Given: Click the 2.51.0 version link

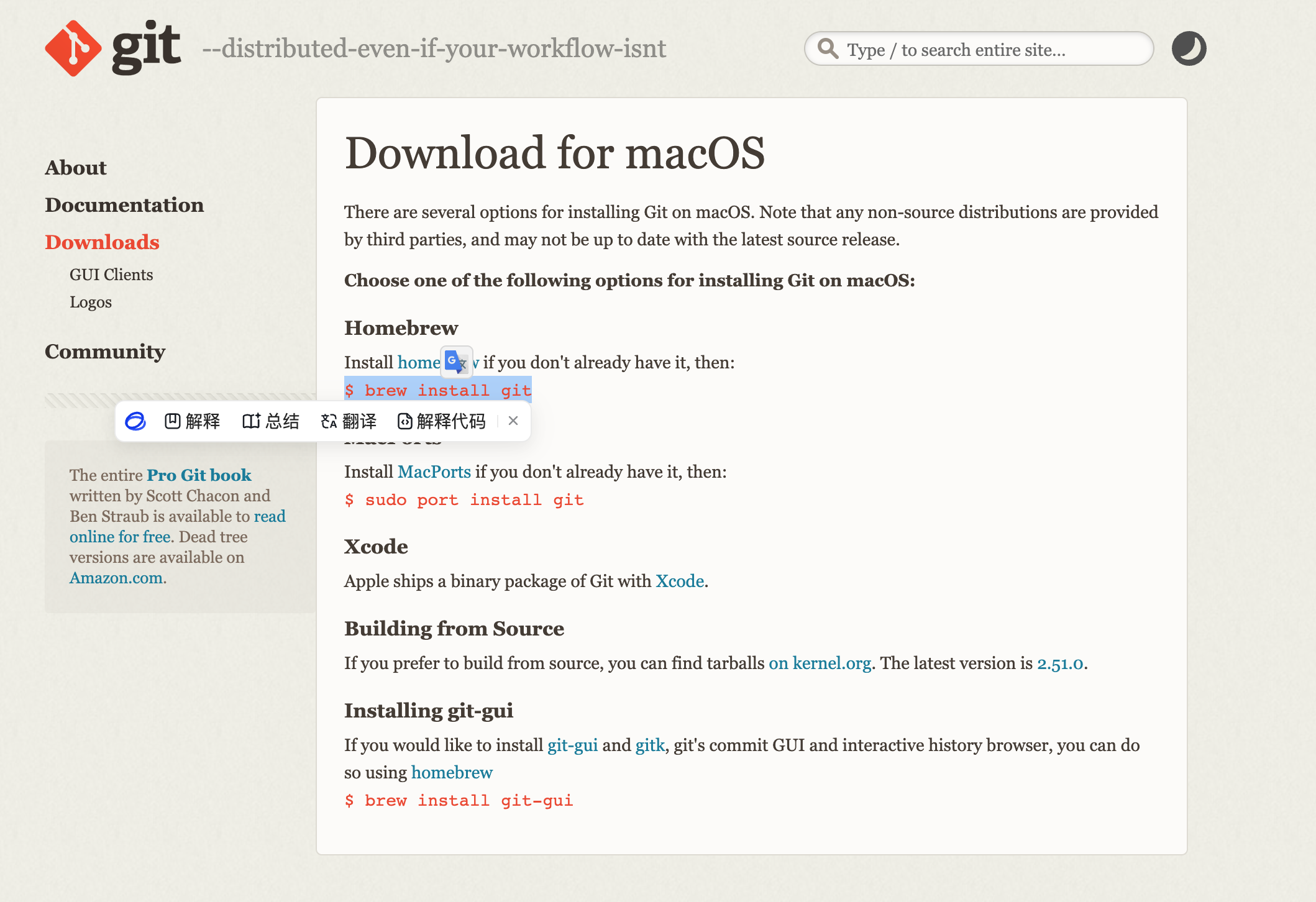Looking at the screenshot, I should 1060,663.
